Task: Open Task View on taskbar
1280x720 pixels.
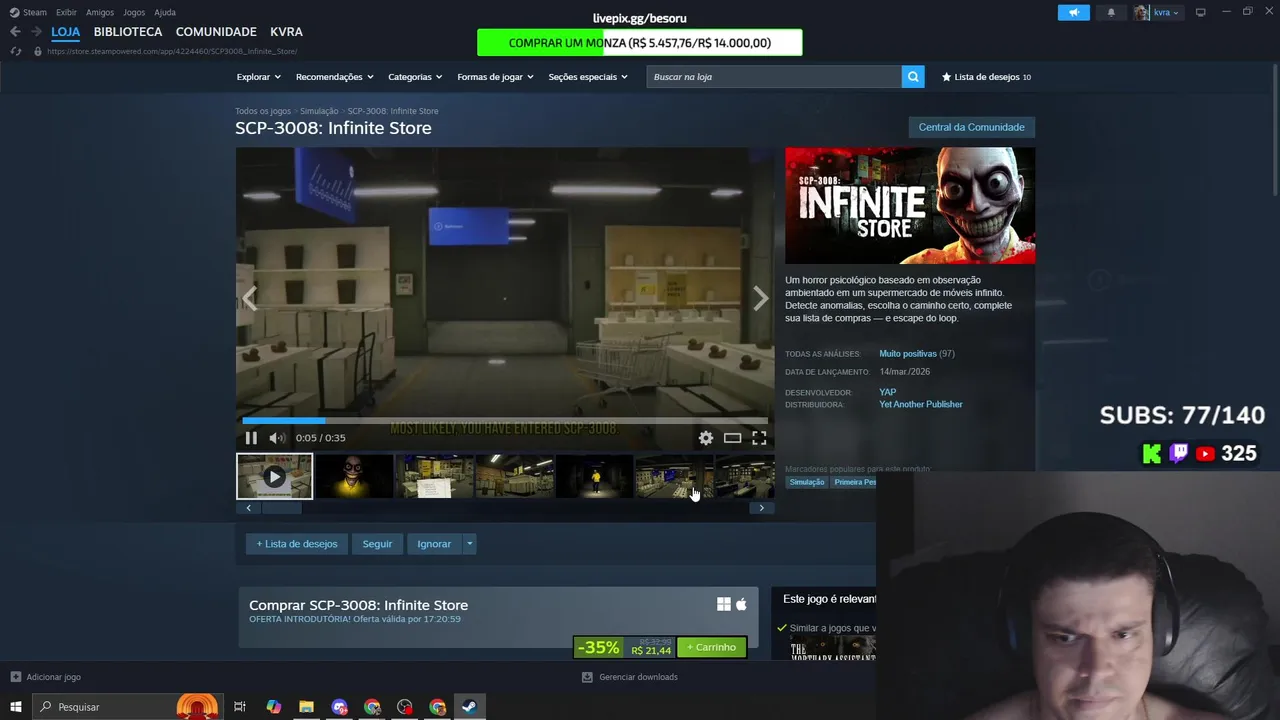Action: pos(240,707)
